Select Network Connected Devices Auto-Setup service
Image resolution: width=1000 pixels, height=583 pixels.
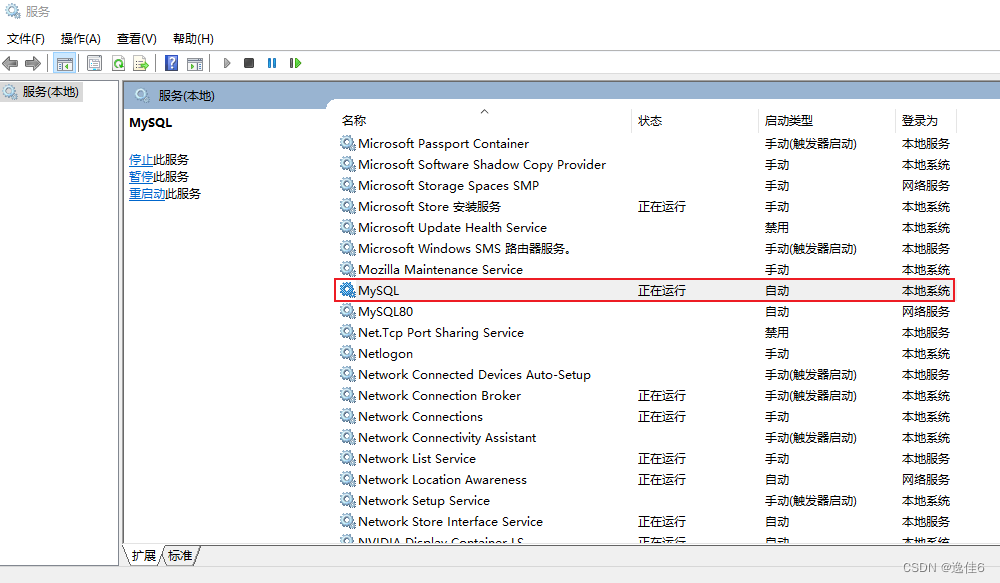(x=474, y=375)
